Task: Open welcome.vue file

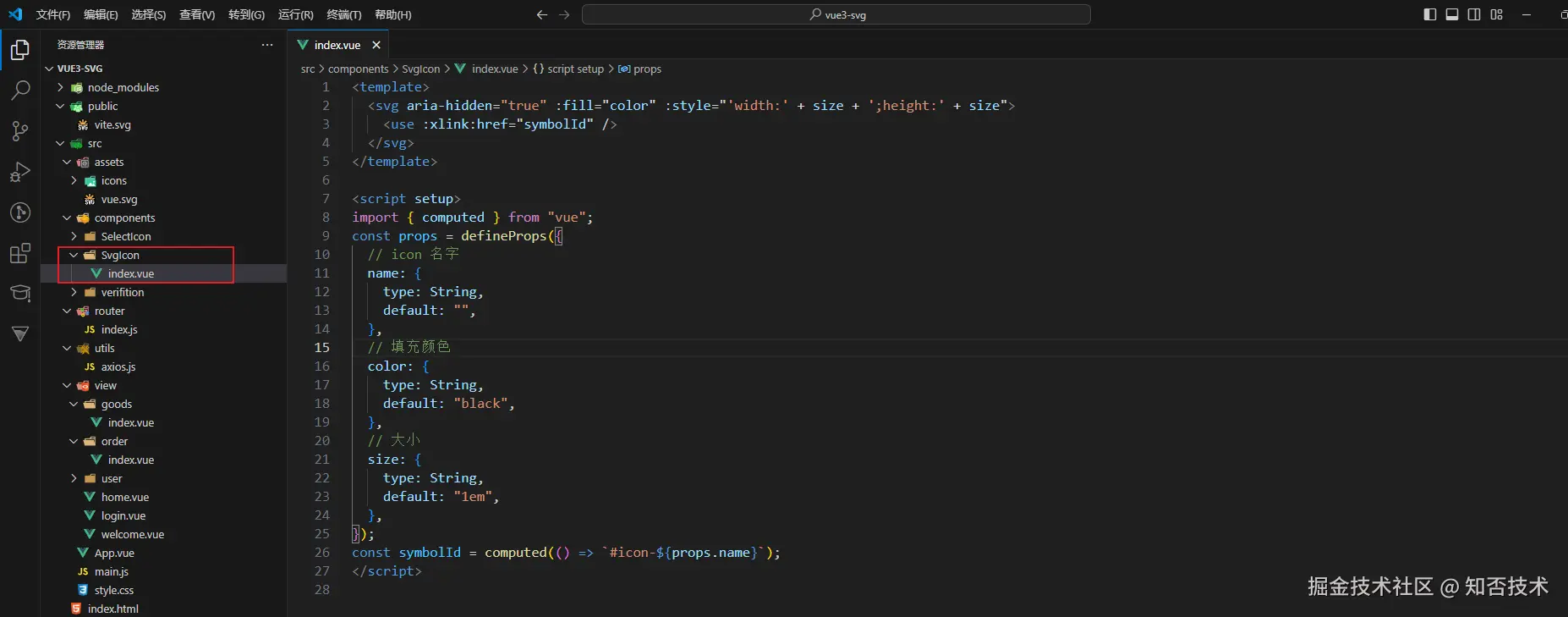Action: [x=164, y=534]
